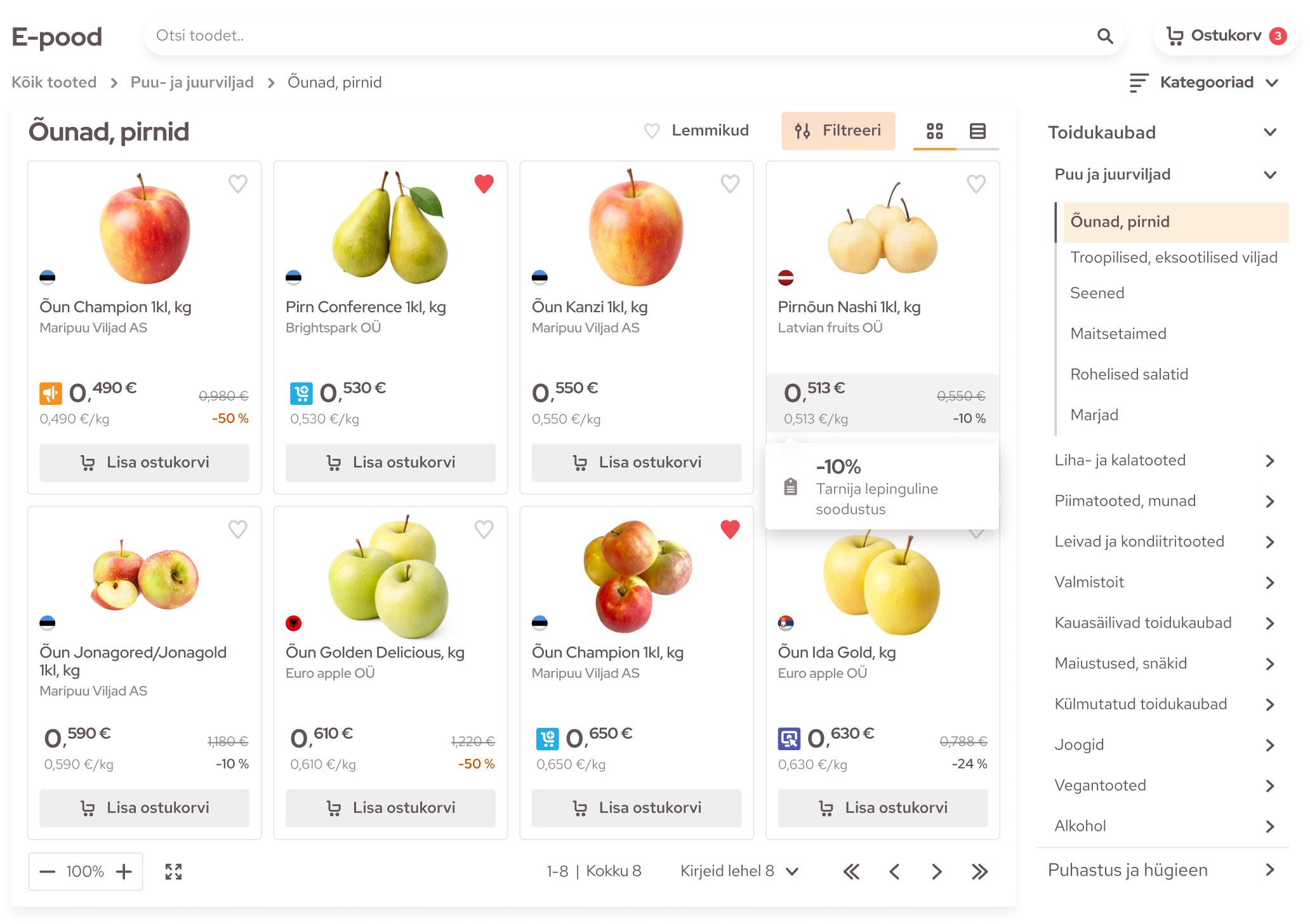Add Õun Kanzi to cart

[637, 463]
